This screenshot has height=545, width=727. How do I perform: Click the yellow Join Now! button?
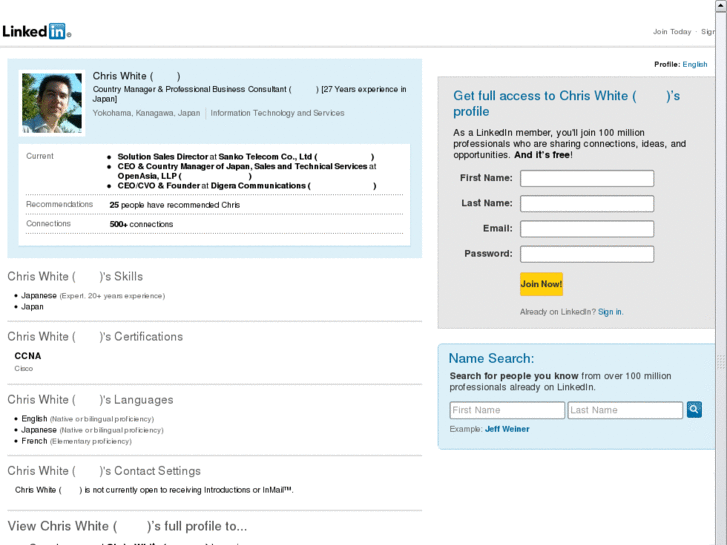click(541, 284)
